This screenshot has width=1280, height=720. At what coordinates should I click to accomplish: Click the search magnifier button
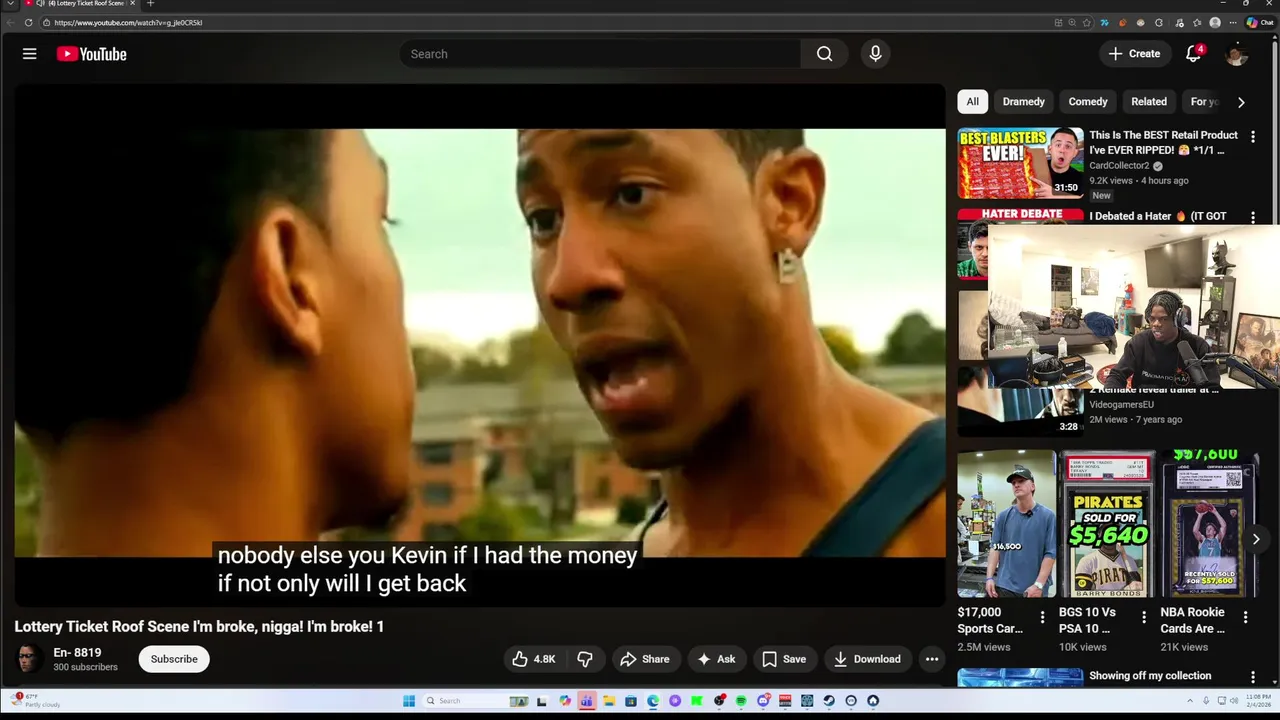click(824, 54)
